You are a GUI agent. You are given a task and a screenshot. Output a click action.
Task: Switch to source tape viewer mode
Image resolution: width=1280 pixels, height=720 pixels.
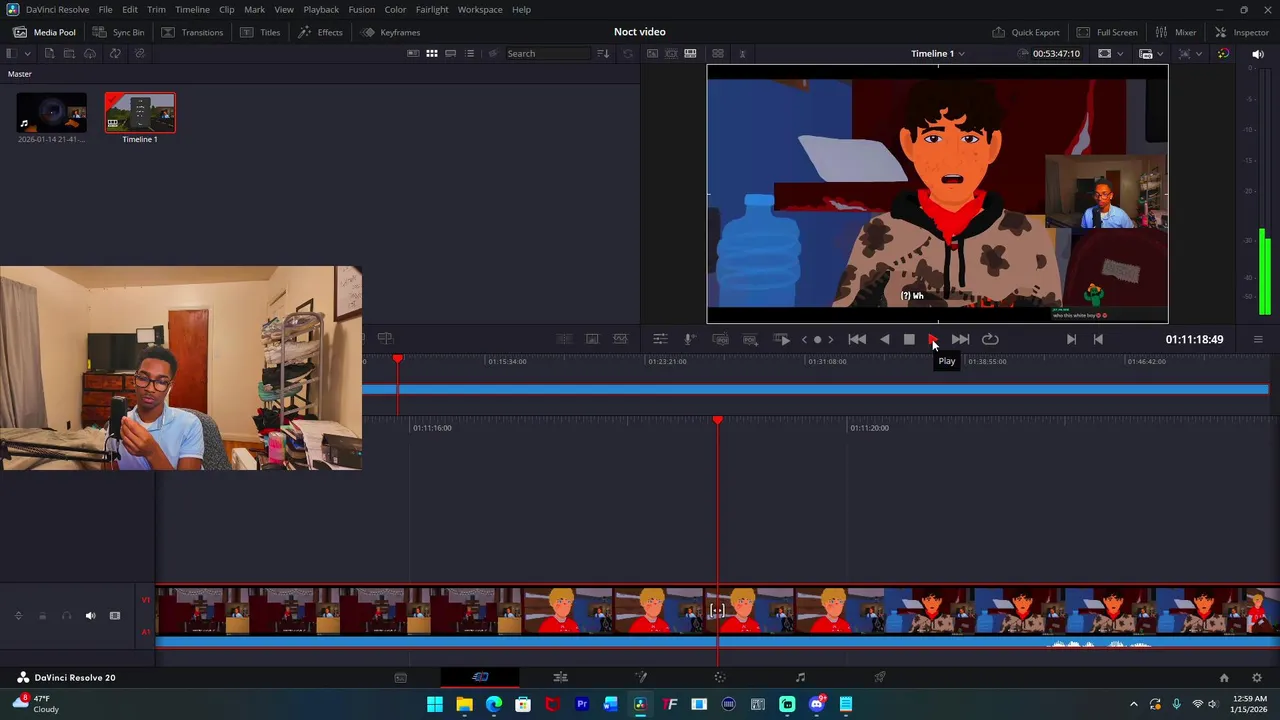pos(671,53)
